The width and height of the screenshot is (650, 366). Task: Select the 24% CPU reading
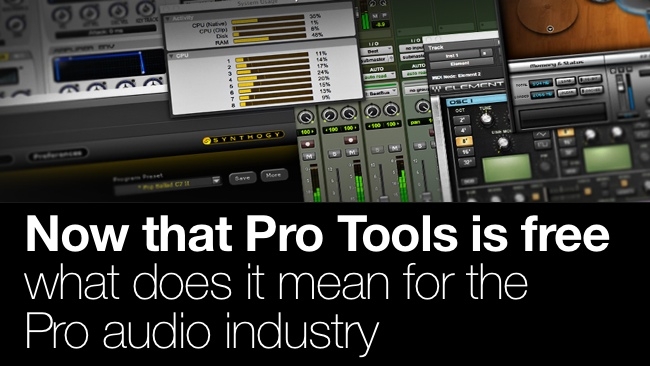(x=323, y=72)
